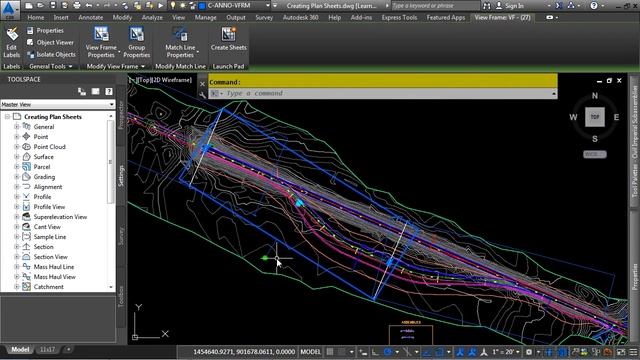
Task: Select the Sample Line tree item
Action: [50, 237]
